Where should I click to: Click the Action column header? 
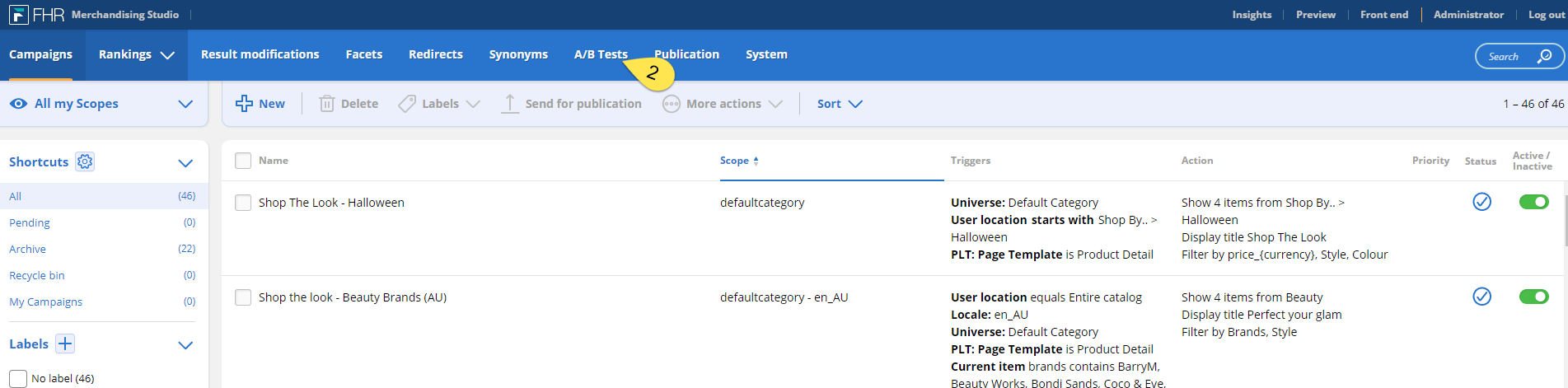tap(1197, 161)
